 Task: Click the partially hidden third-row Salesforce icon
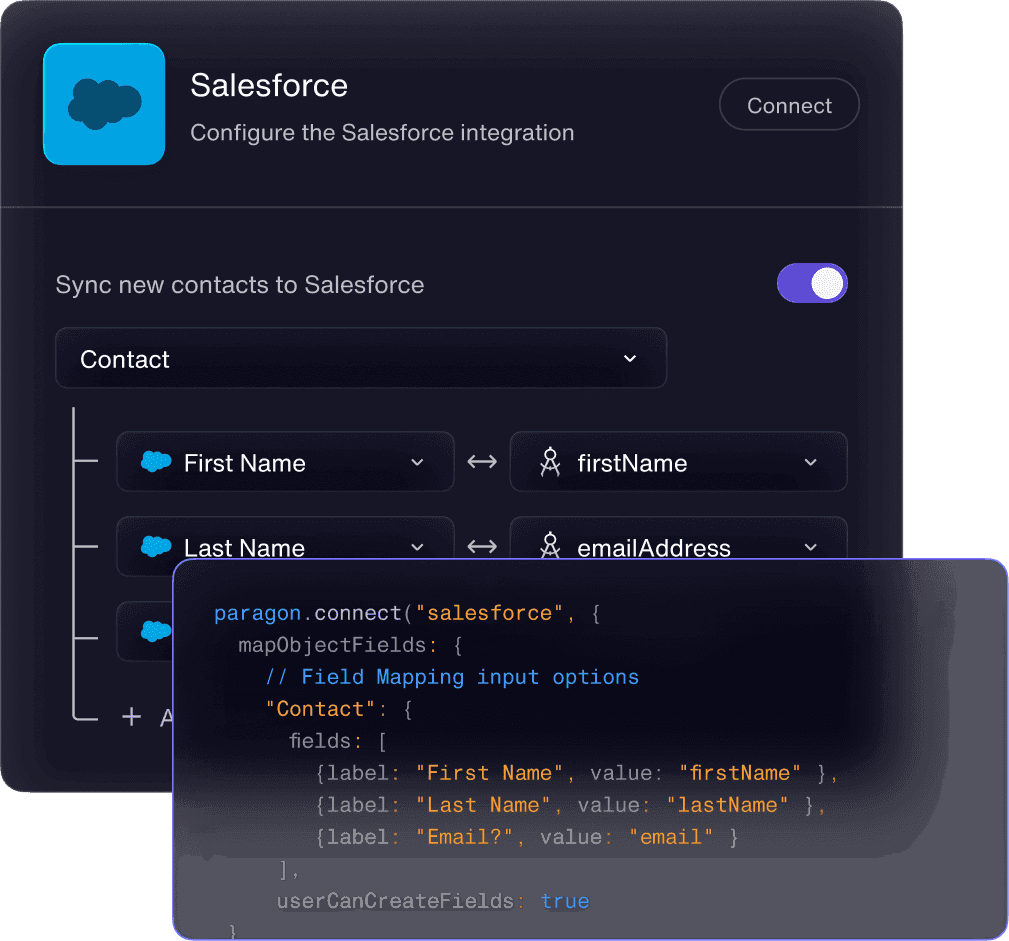pyautogui.click(x=156, y=631)
